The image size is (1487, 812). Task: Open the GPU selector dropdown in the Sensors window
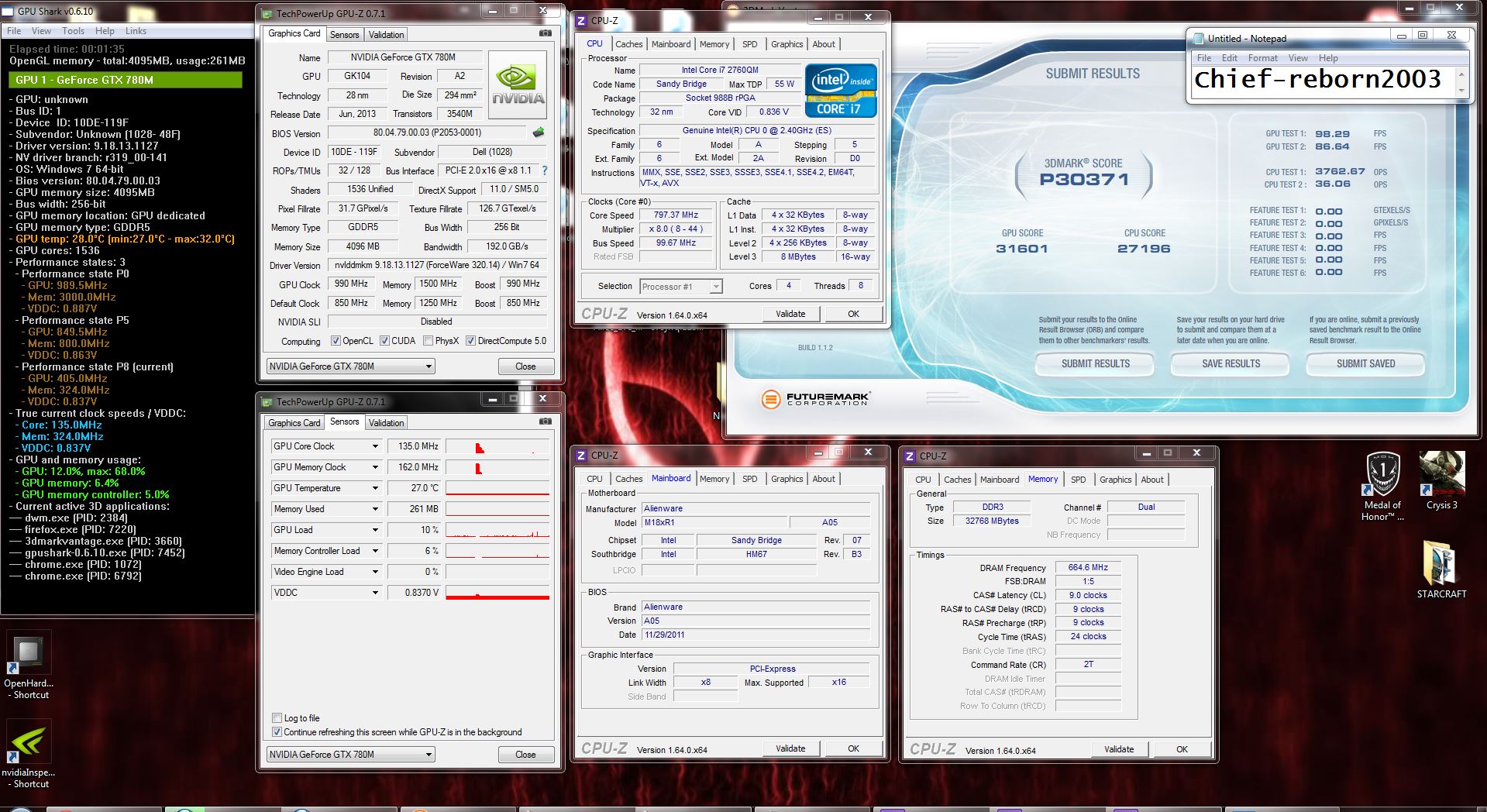pyautogui.click(x=350, y=755)
